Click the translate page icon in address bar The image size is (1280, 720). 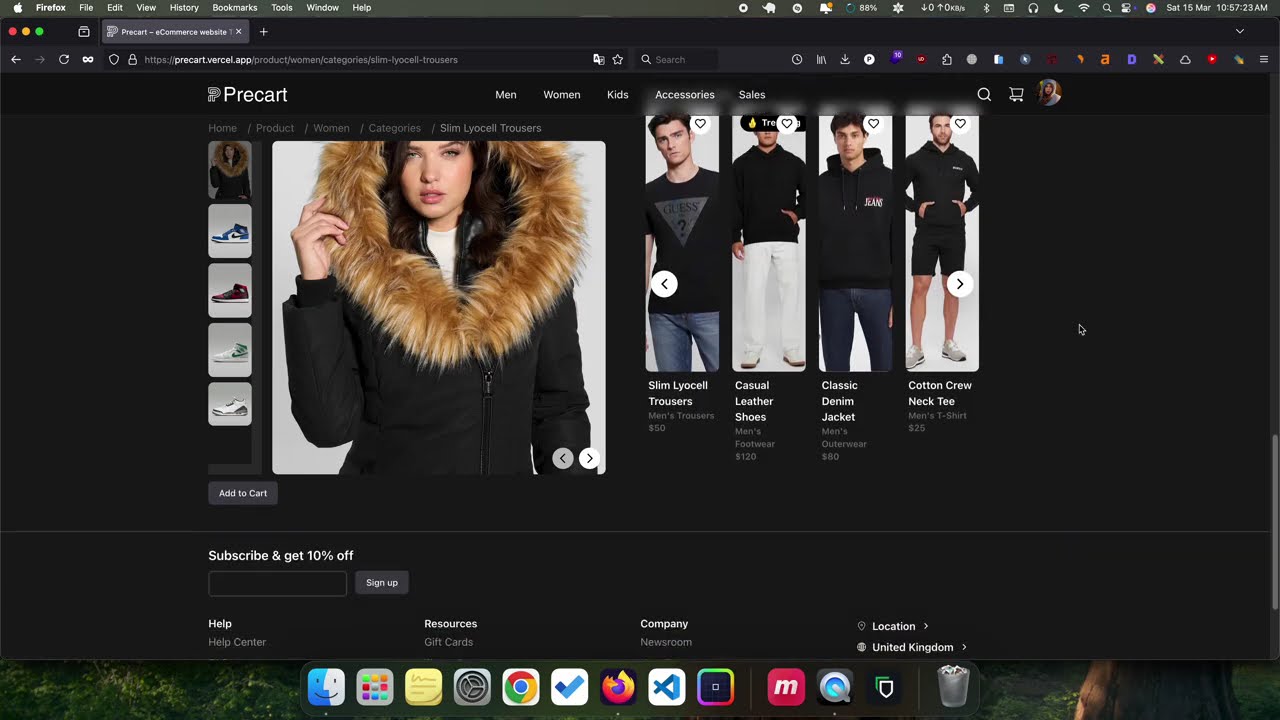[x=598, y=60]
